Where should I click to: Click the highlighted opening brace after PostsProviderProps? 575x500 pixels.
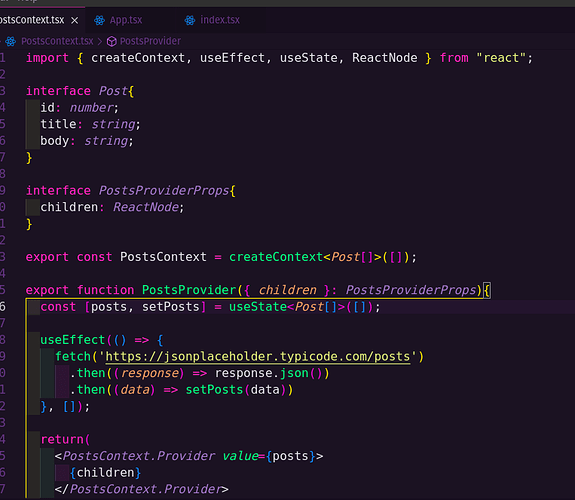coord(487,290)
